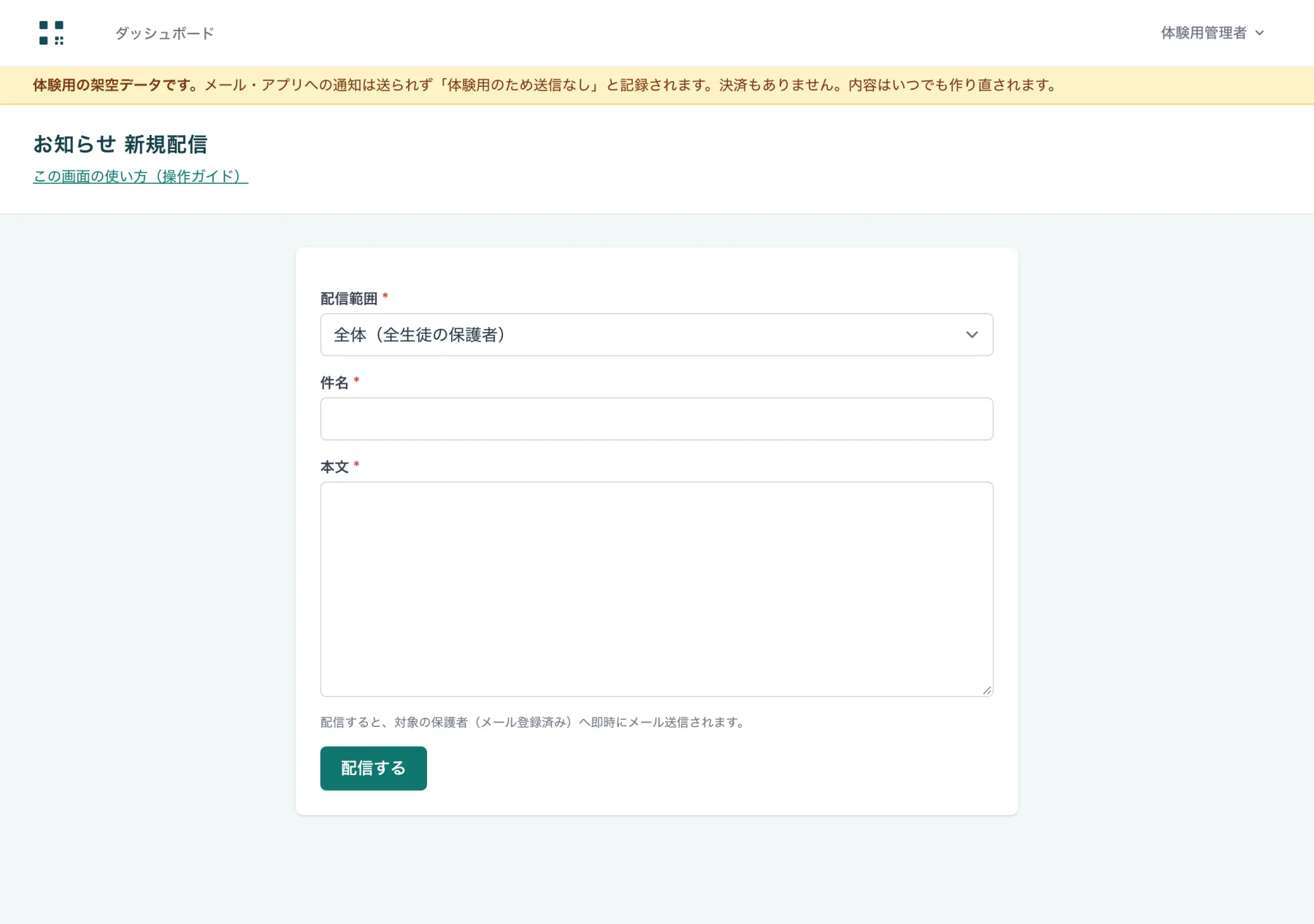Open the 配信範囲 dropdown
This screenshot has height=924, width=1314.
656,335
